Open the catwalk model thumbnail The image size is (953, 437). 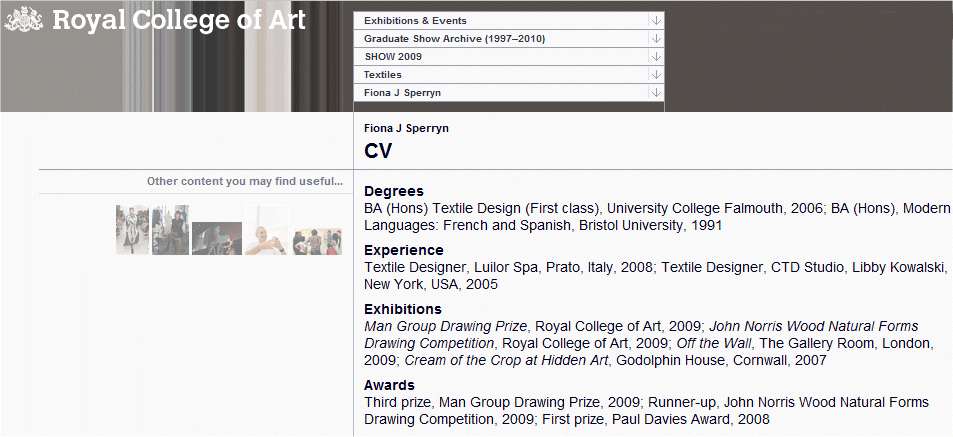pyautogui.click(x=132, y=230)
